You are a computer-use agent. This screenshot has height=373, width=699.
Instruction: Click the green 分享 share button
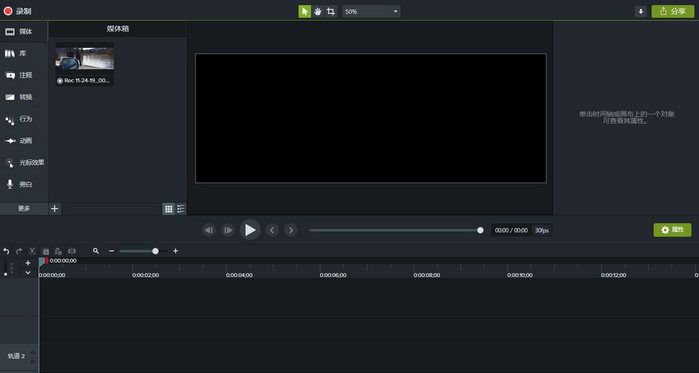point(673,12)
